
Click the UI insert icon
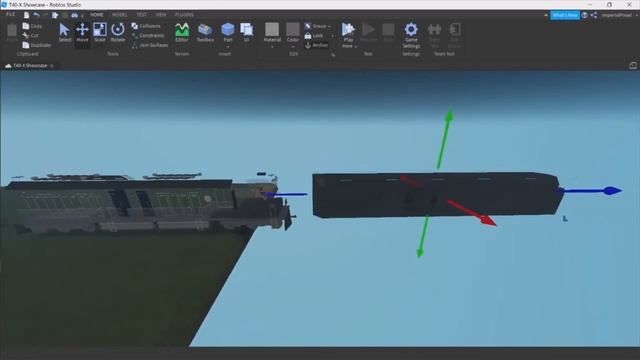pyautogui.click(x=246, y=33)
